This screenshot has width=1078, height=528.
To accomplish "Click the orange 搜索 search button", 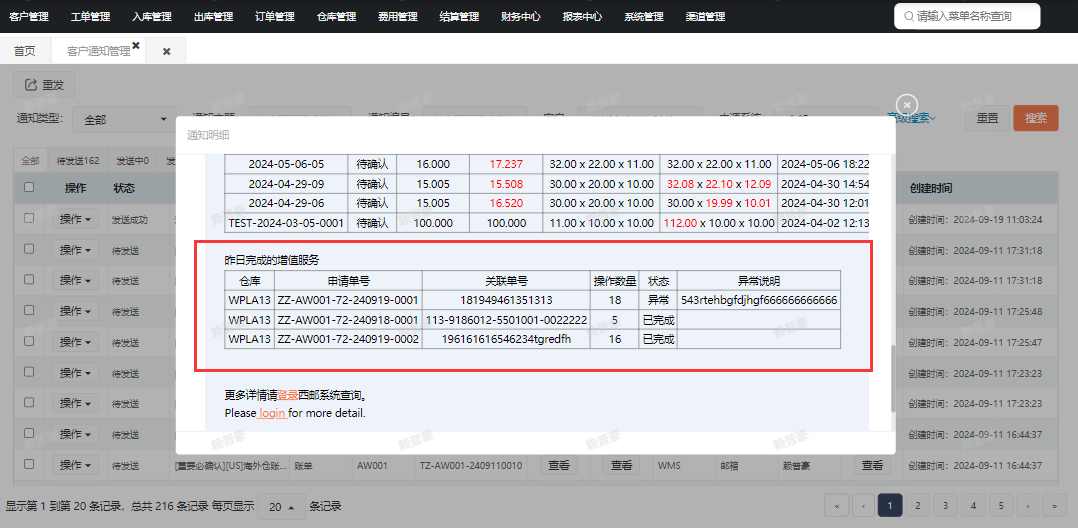I will pos(1036,118).
